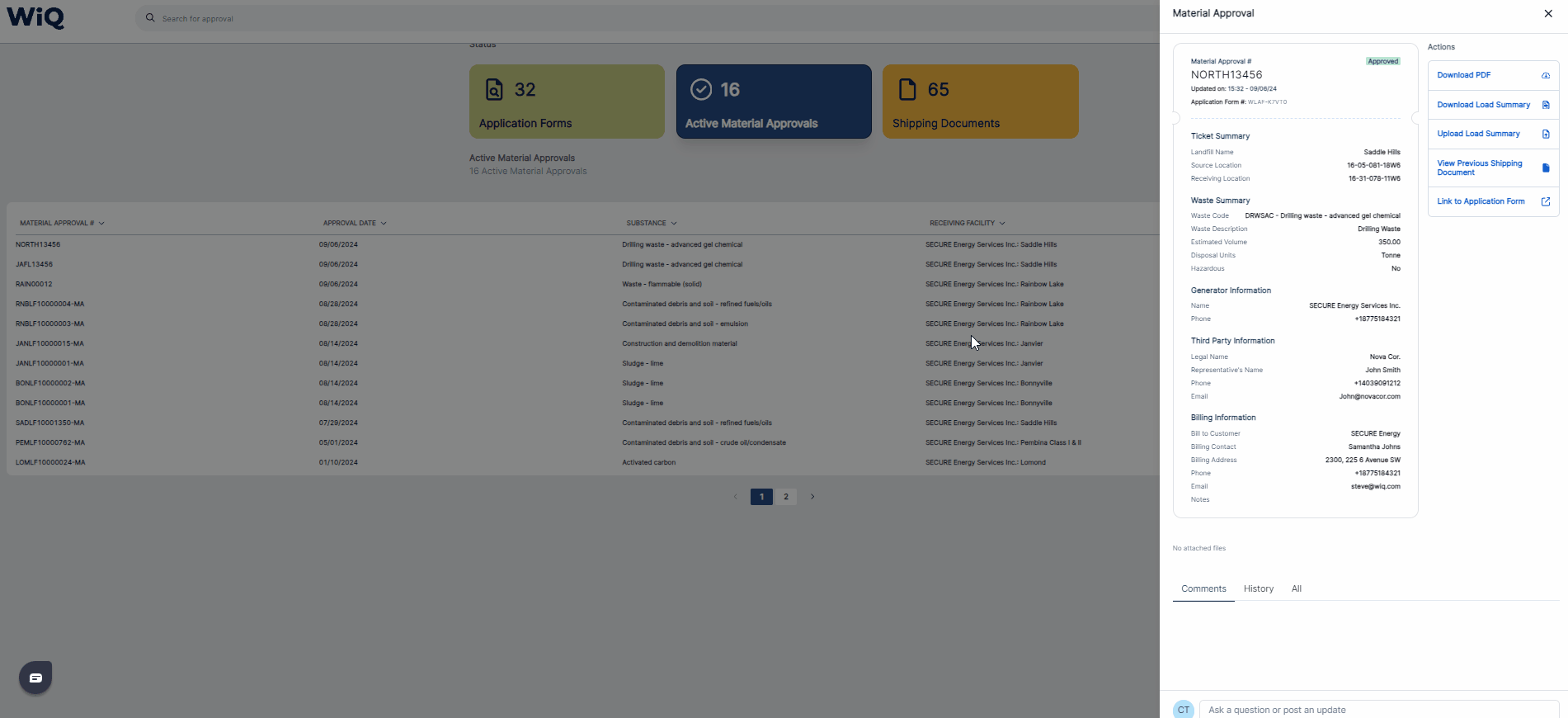Click the external link icon for Application Form

click(x=1546, y=201)
